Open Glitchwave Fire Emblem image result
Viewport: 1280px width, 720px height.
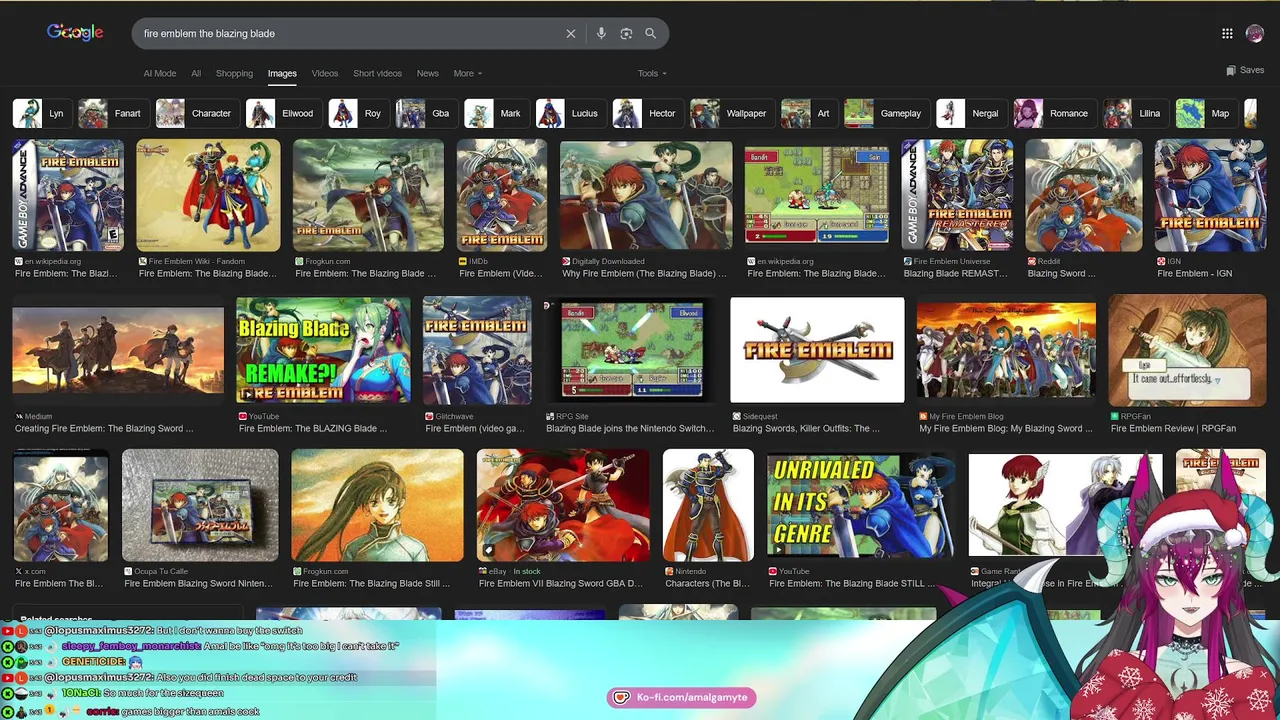point(477,350)
